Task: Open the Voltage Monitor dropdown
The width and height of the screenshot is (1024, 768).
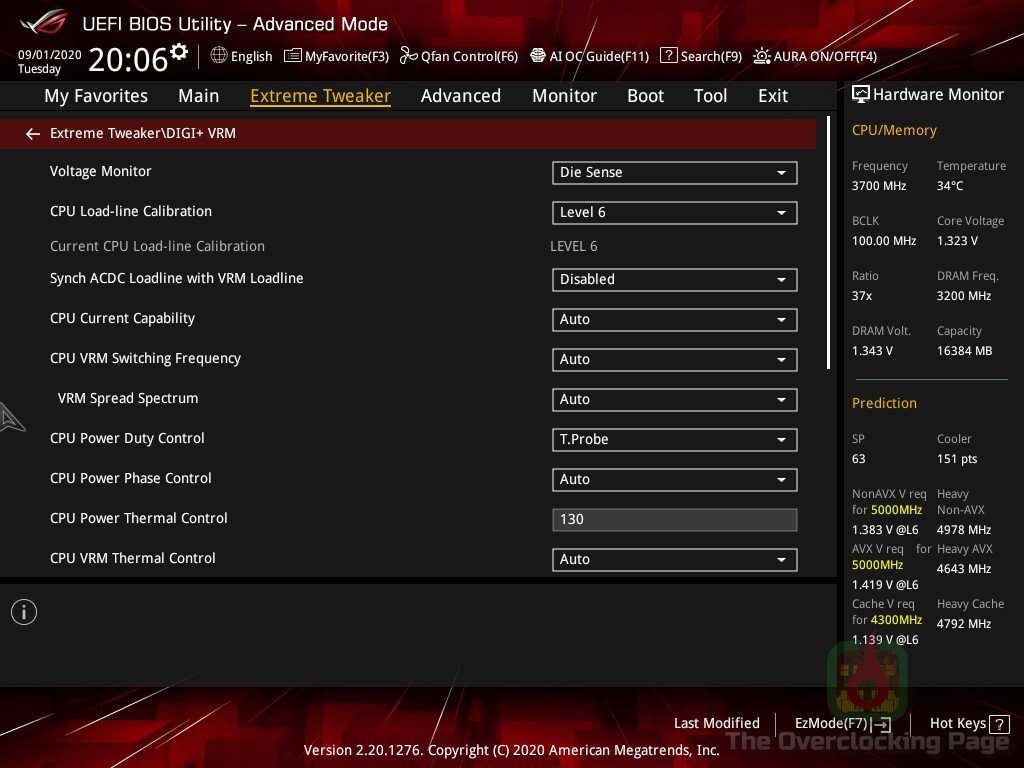Action: point(674,172)
